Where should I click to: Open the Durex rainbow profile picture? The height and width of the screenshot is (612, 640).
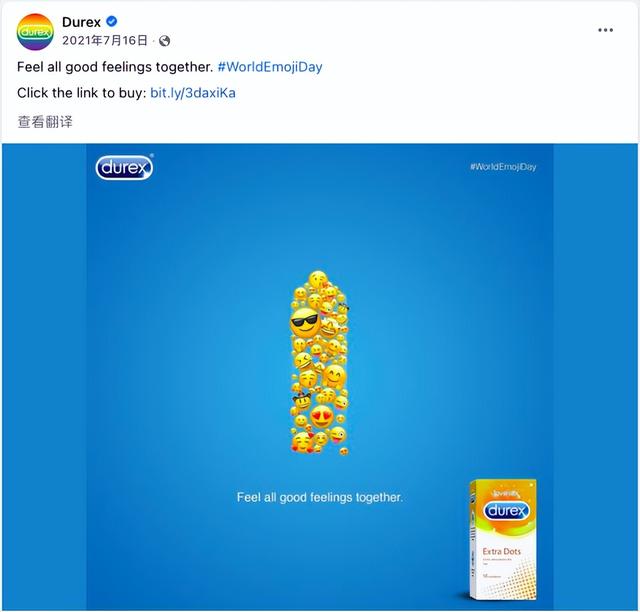point(35,32)
